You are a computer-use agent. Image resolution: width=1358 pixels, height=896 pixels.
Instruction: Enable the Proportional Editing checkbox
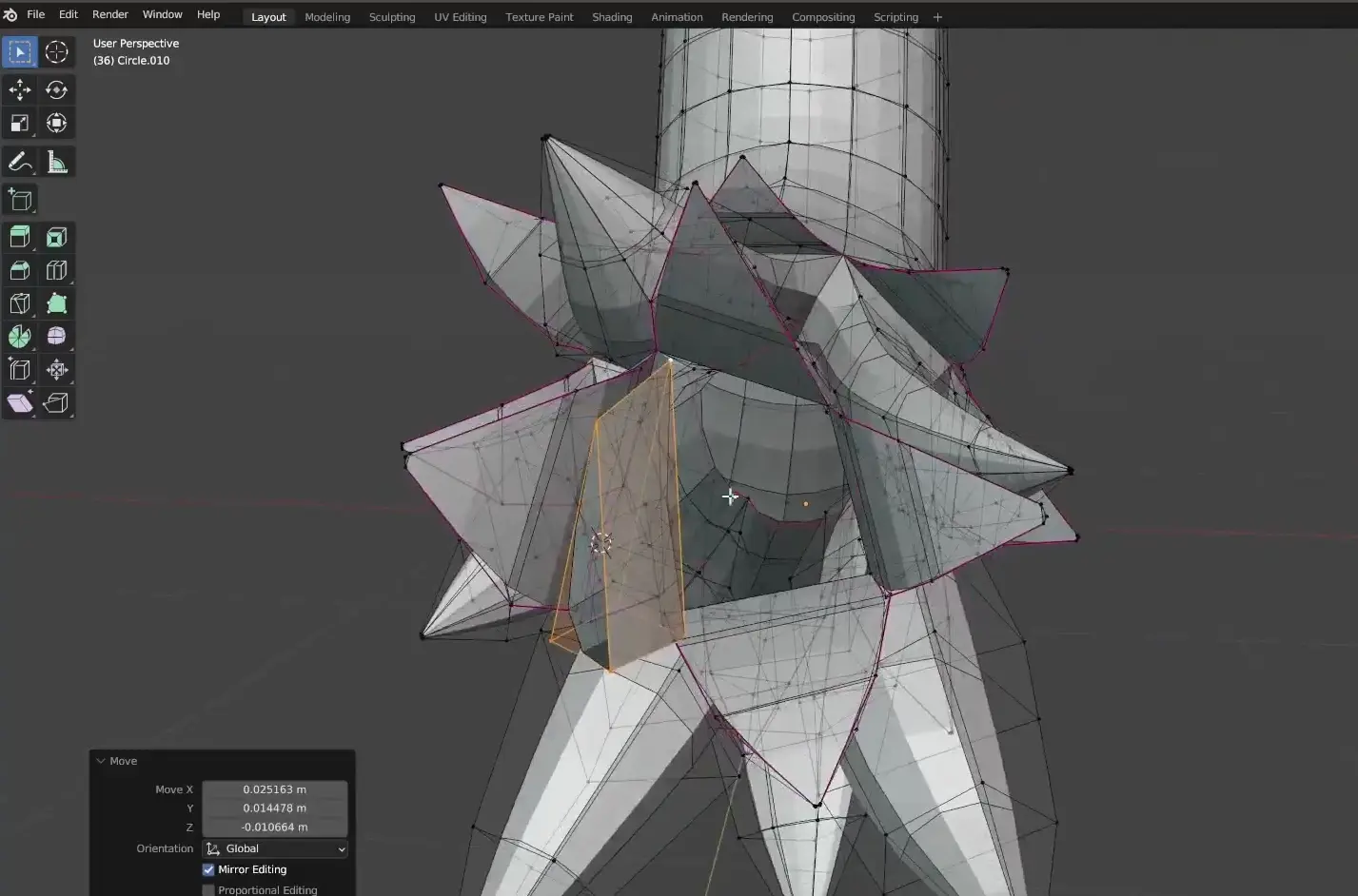pos(208,890)
